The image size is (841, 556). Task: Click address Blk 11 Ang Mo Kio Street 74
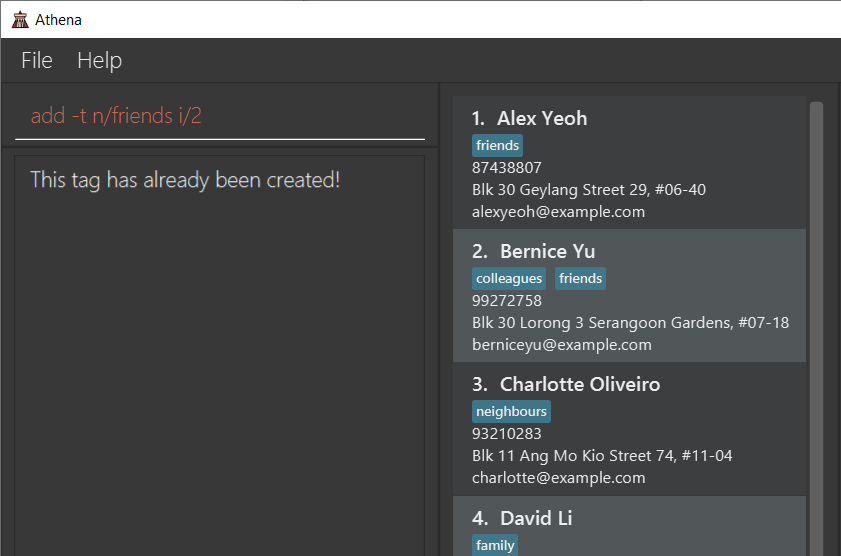[x=602, y=456]
